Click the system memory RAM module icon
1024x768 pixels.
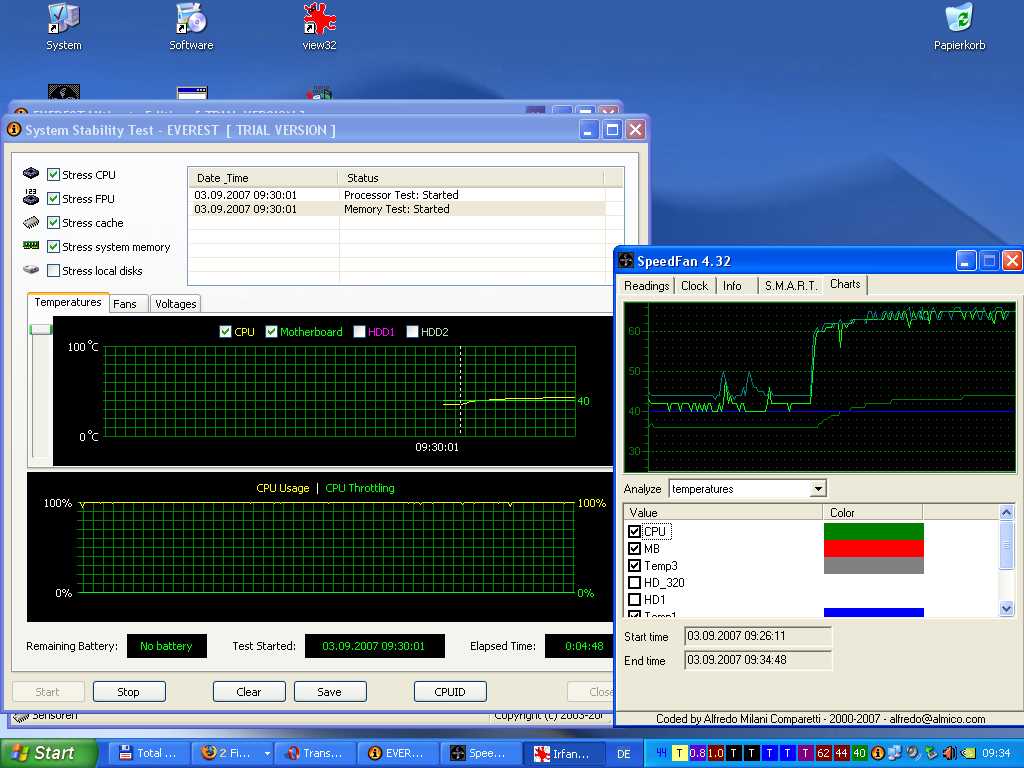[x=31, y=246]
